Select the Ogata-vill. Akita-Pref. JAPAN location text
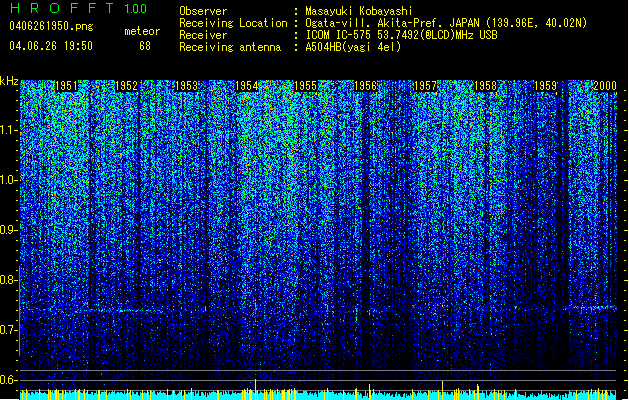This screenshot has height=400, width=629. pos(446,23)
